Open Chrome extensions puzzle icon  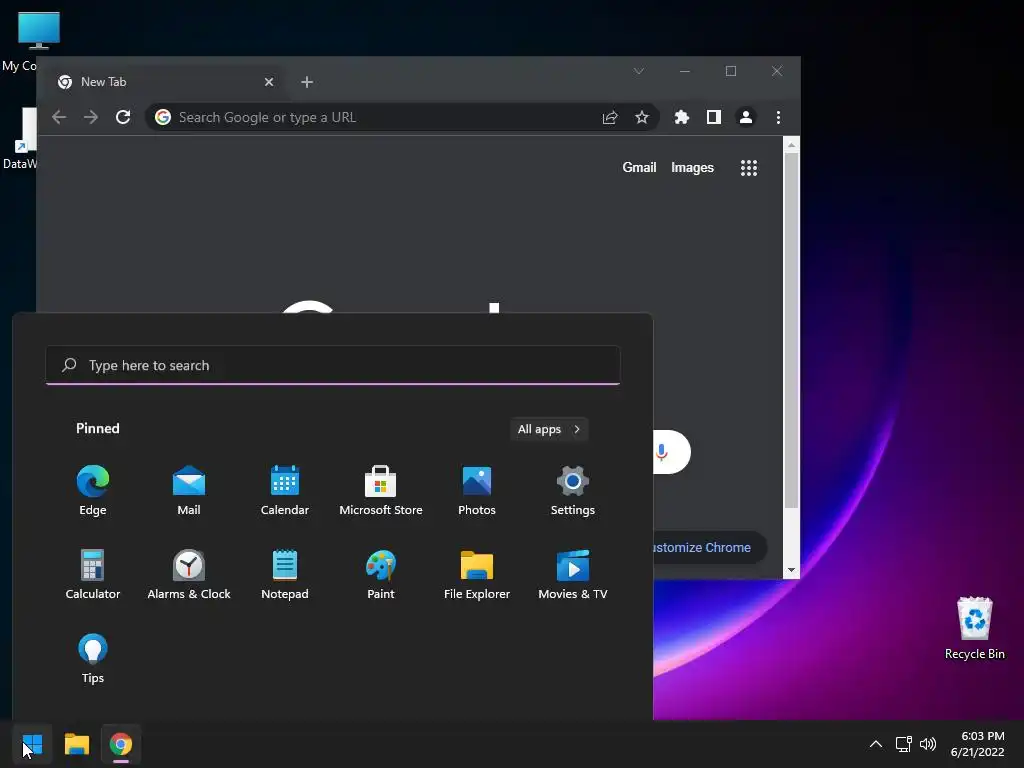(x=682, y=117)
